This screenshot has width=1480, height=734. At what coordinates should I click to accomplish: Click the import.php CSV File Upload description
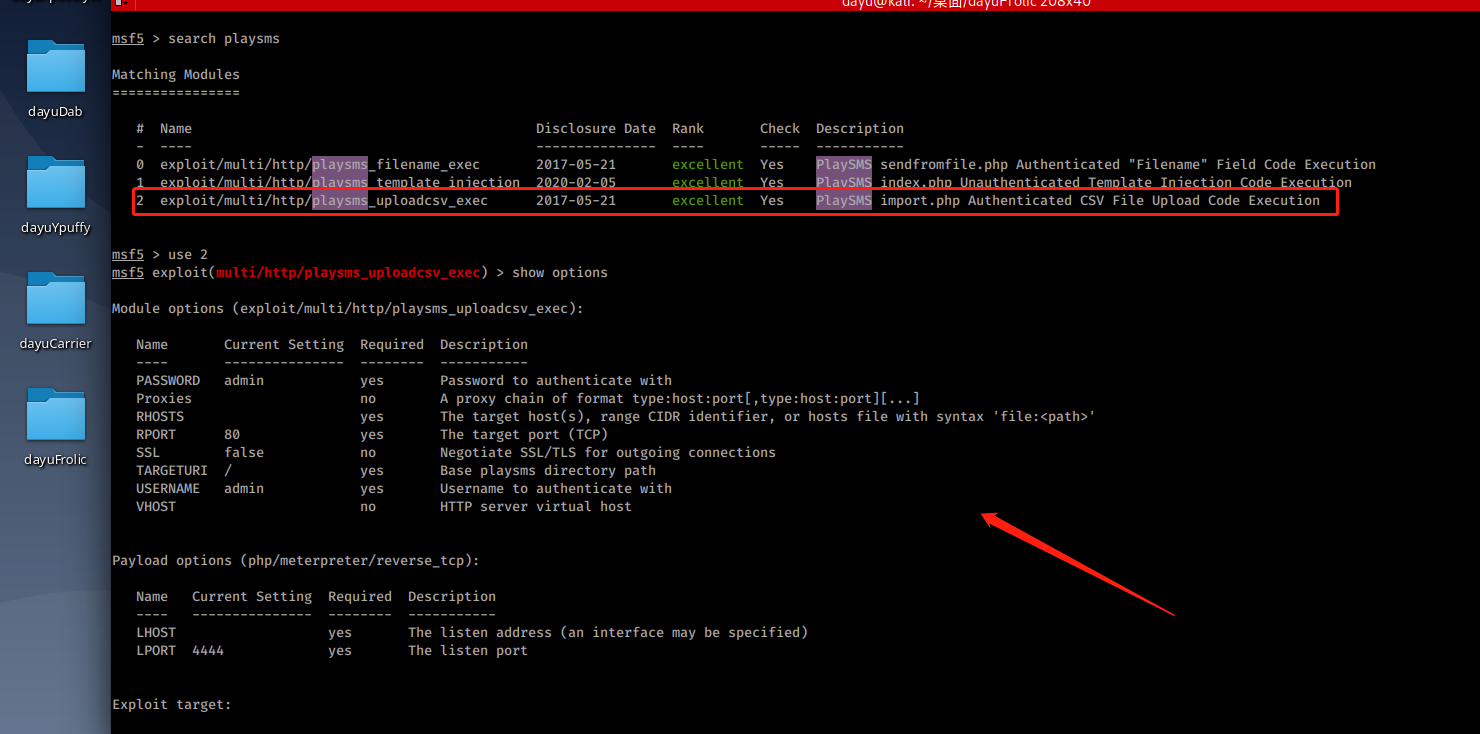pos(1068,201)
